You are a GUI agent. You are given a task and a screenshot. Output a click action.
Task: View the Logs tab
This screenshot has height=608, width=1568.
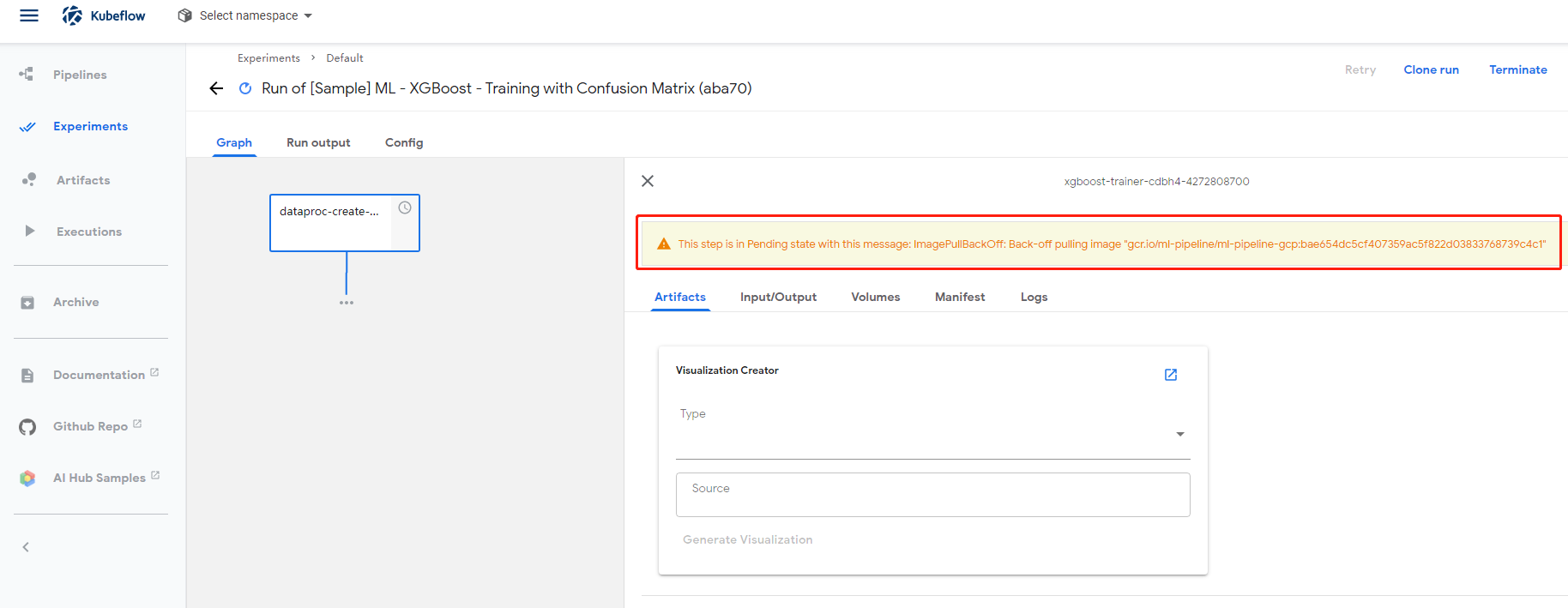[x=1034, y=297]
